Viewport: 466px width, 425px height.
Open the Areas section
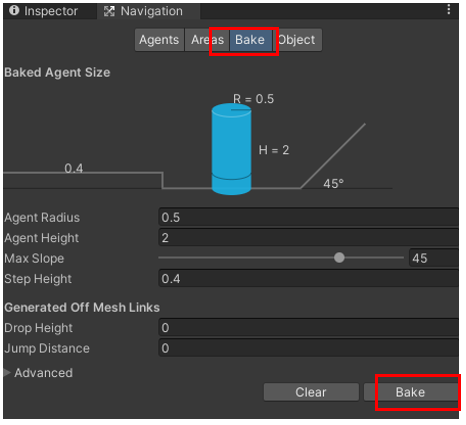pos(207,40)
